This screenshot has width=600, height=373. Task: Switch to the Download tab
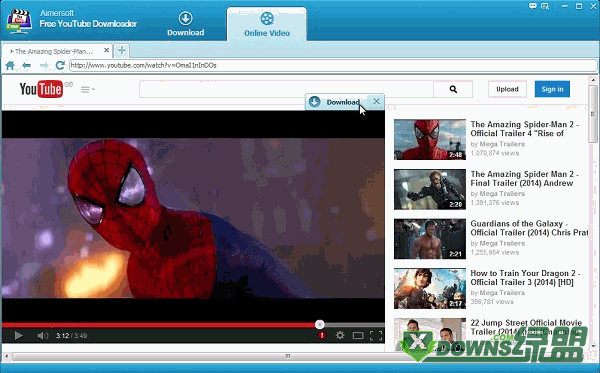(x=186, y=24)
